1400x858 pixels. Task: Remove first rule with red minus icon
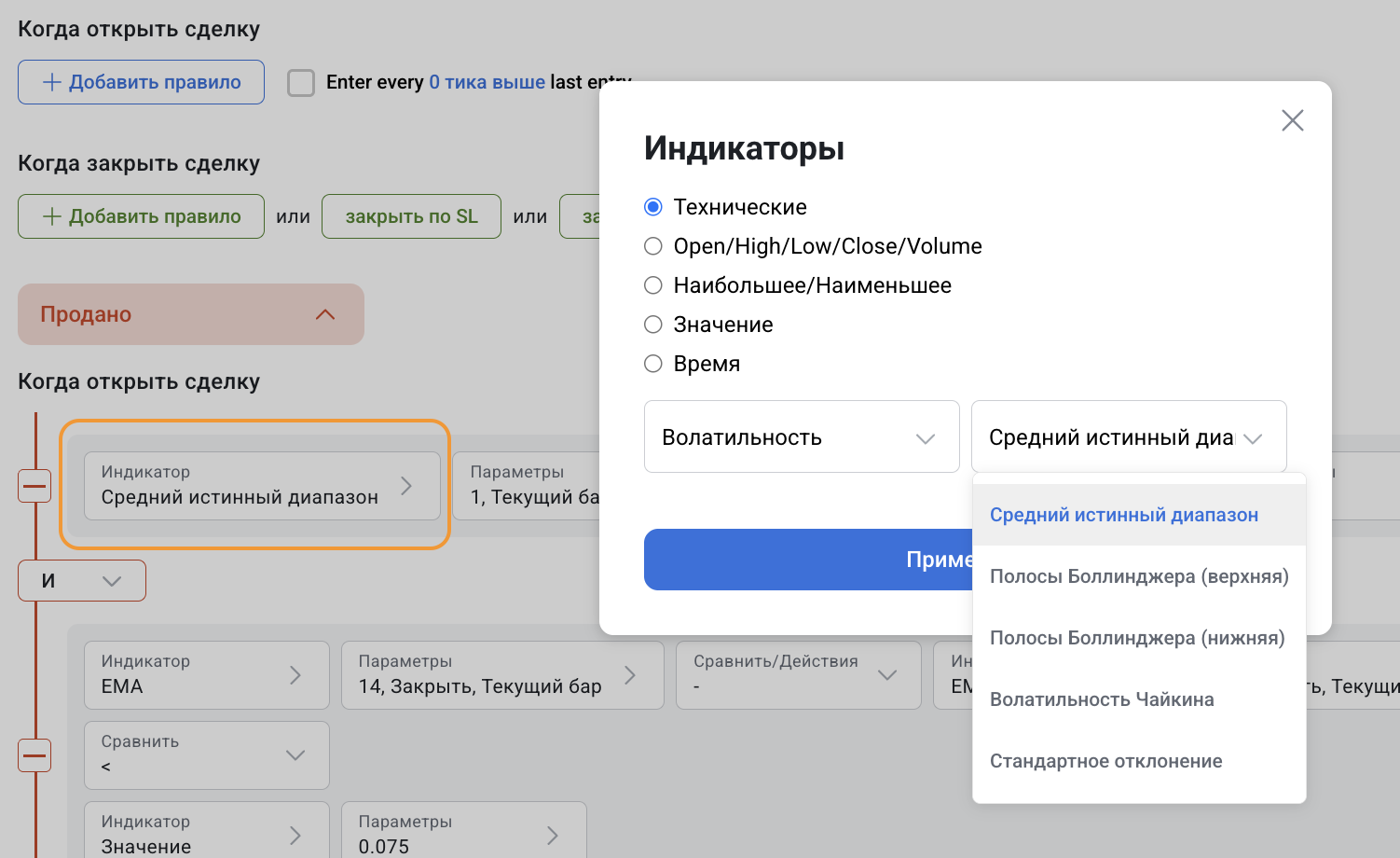pos(34,486)
